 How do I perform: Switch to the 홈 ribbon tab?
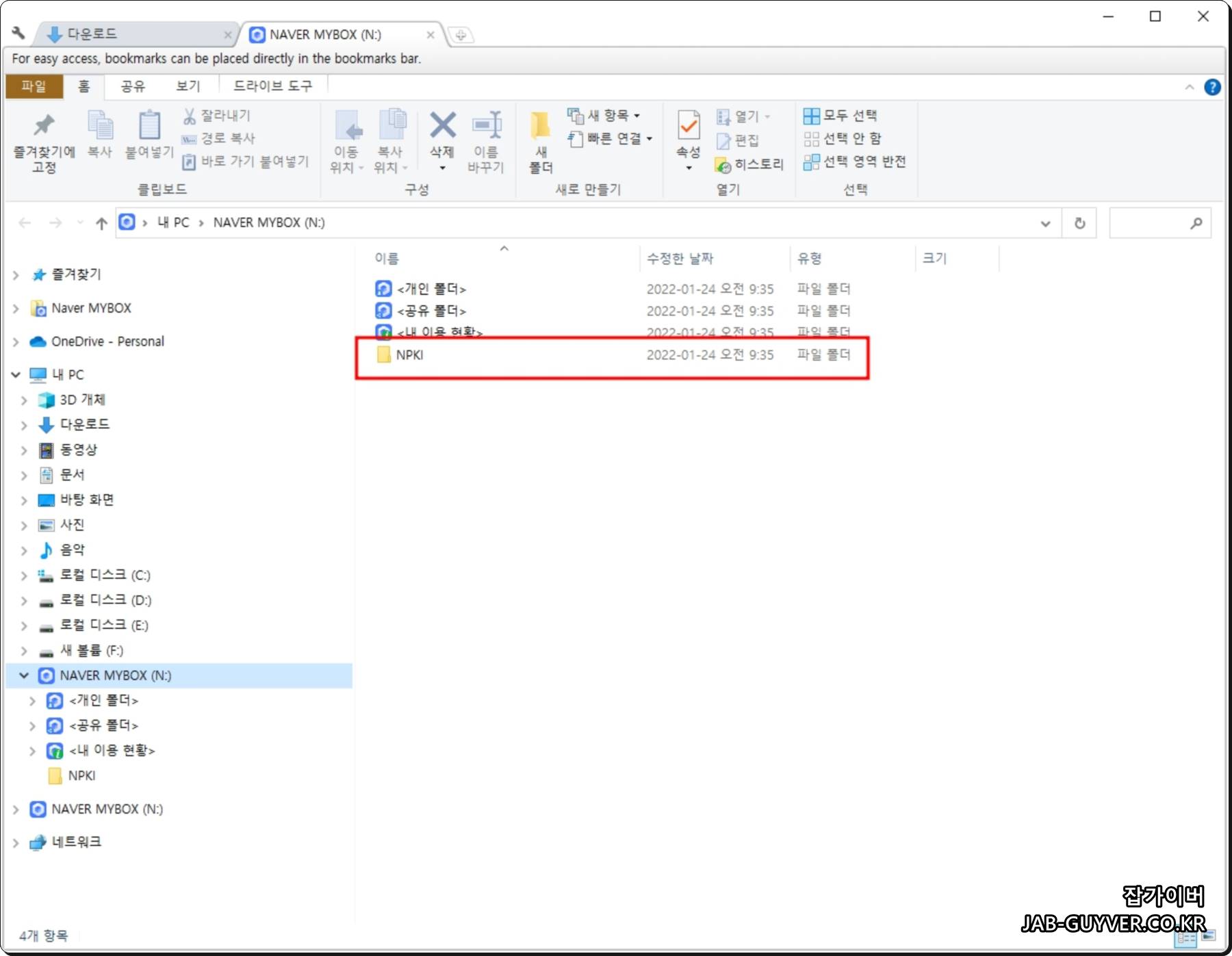click(84, 86)
